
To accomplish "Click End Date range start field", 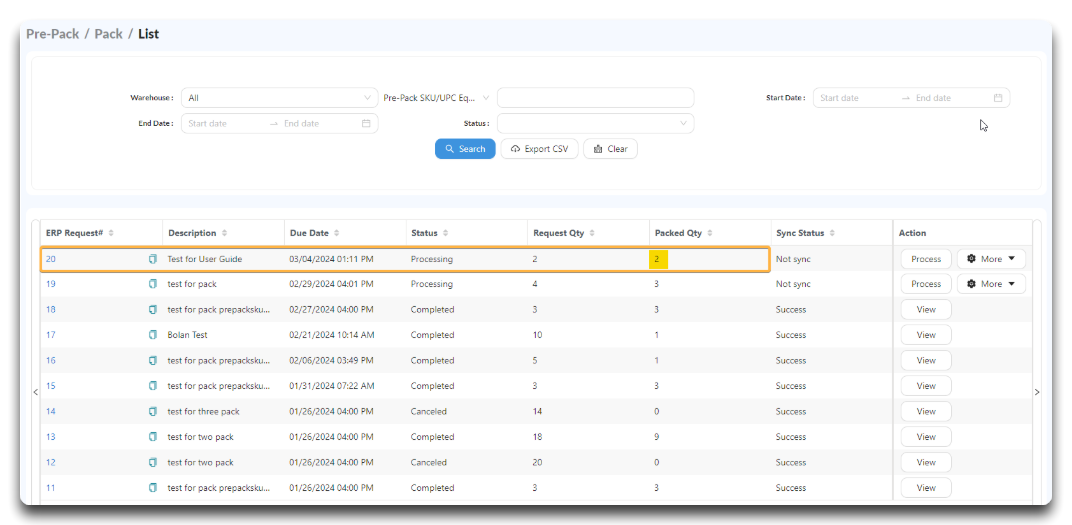I will coord(223,124).
